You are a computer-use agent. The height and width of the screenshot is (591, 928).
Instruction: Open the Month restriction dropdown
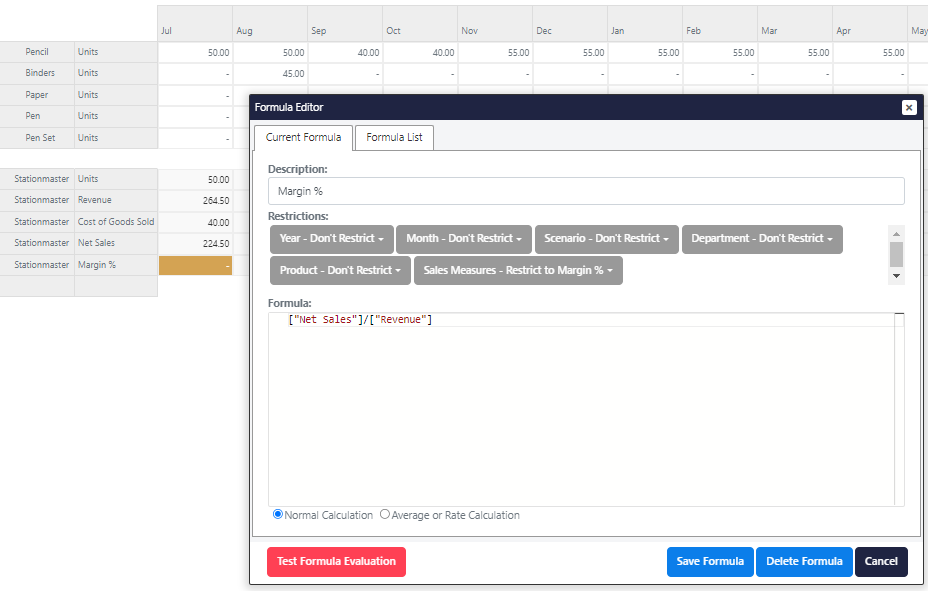(x=464, y=239)
